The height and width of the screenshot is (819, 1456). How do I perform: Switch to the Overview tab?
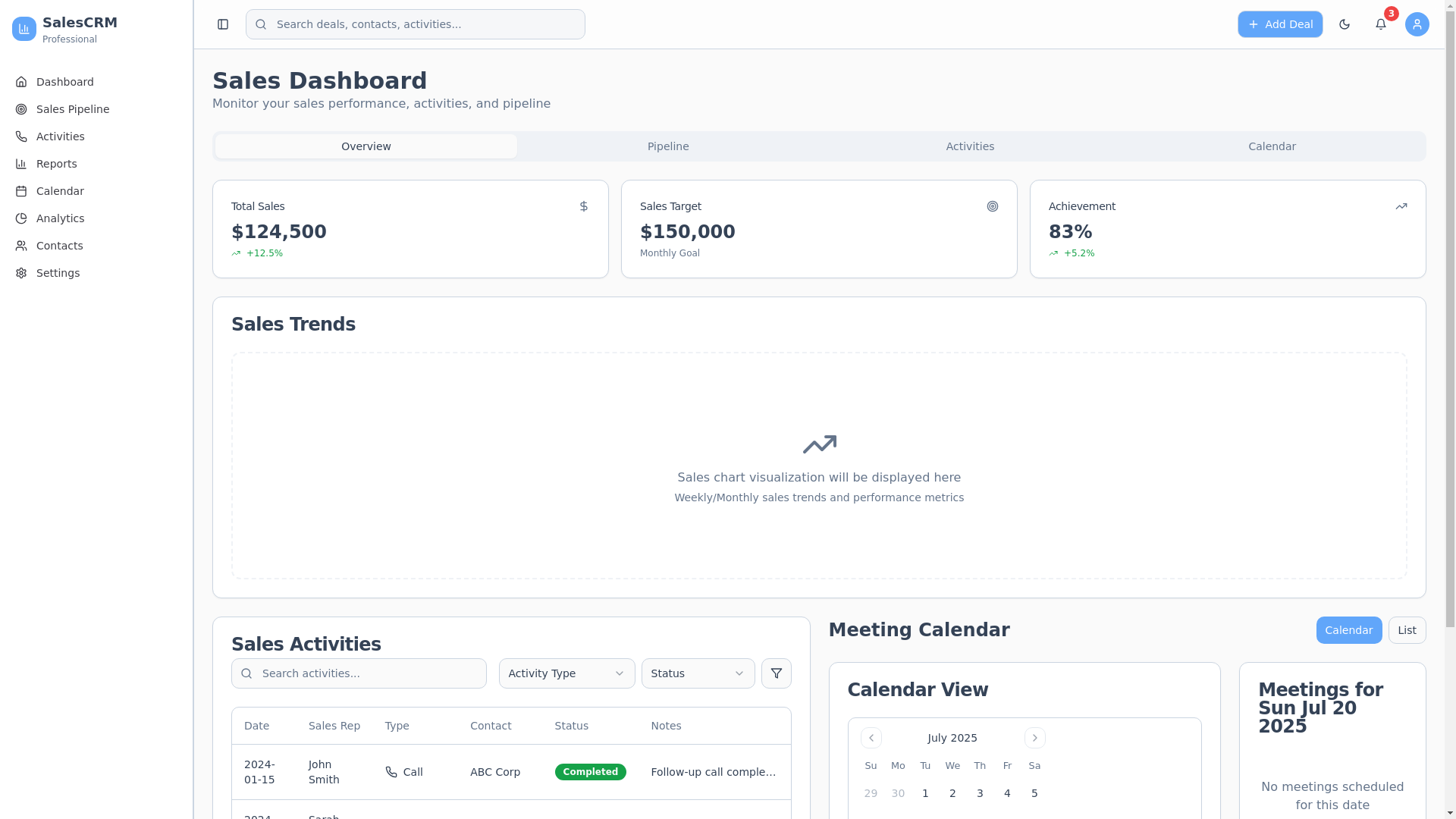click(366, 146)
